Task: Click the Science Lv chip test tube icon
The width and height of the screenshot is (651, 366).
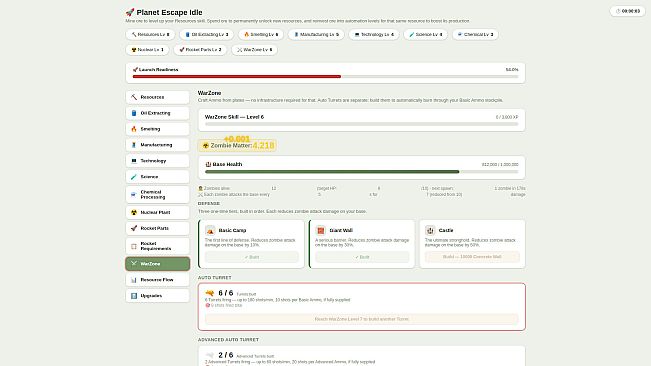Action: coord(411,34)
